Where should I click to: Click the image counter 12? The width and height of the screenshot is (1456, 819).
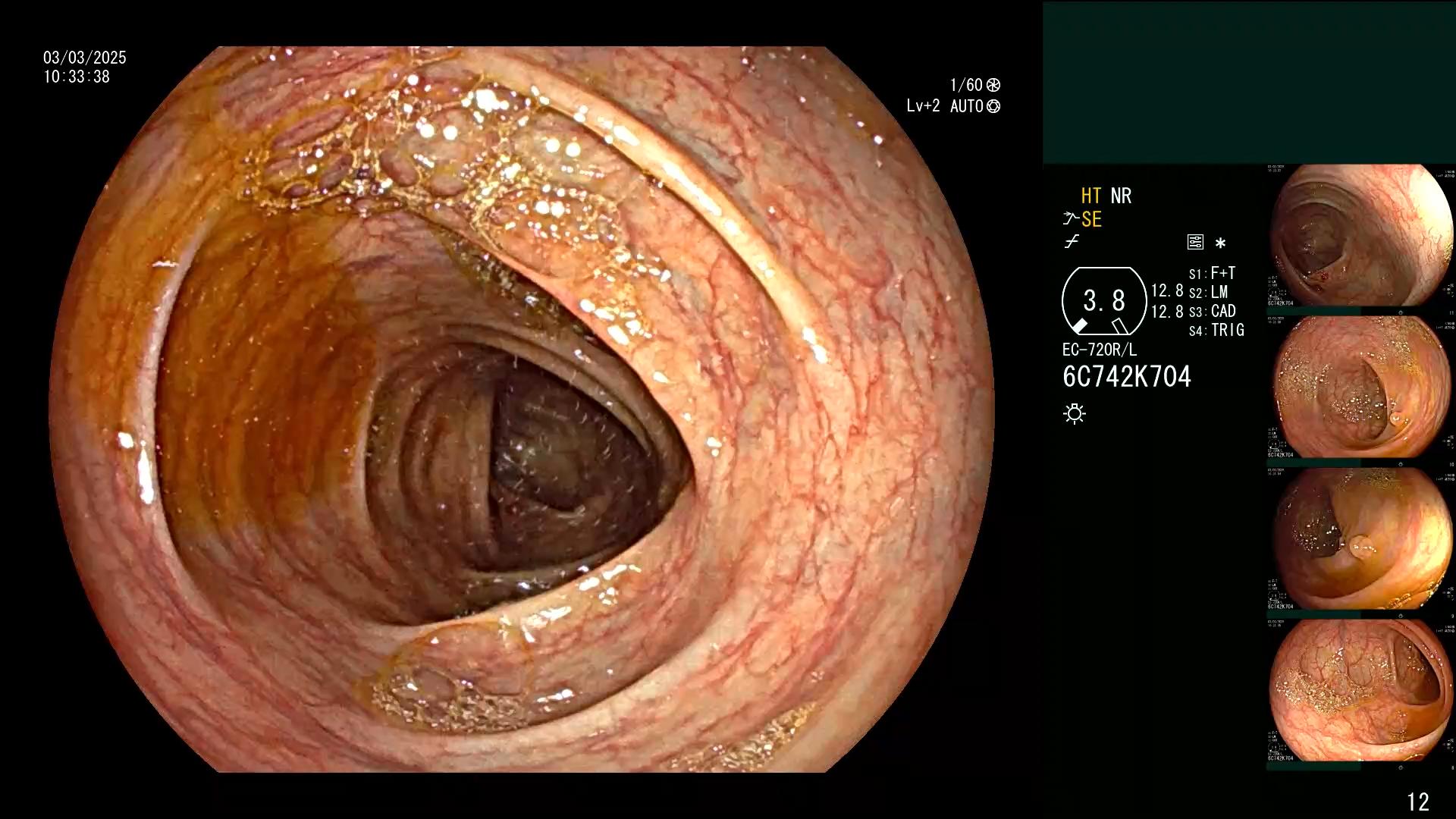(1418, 802)
